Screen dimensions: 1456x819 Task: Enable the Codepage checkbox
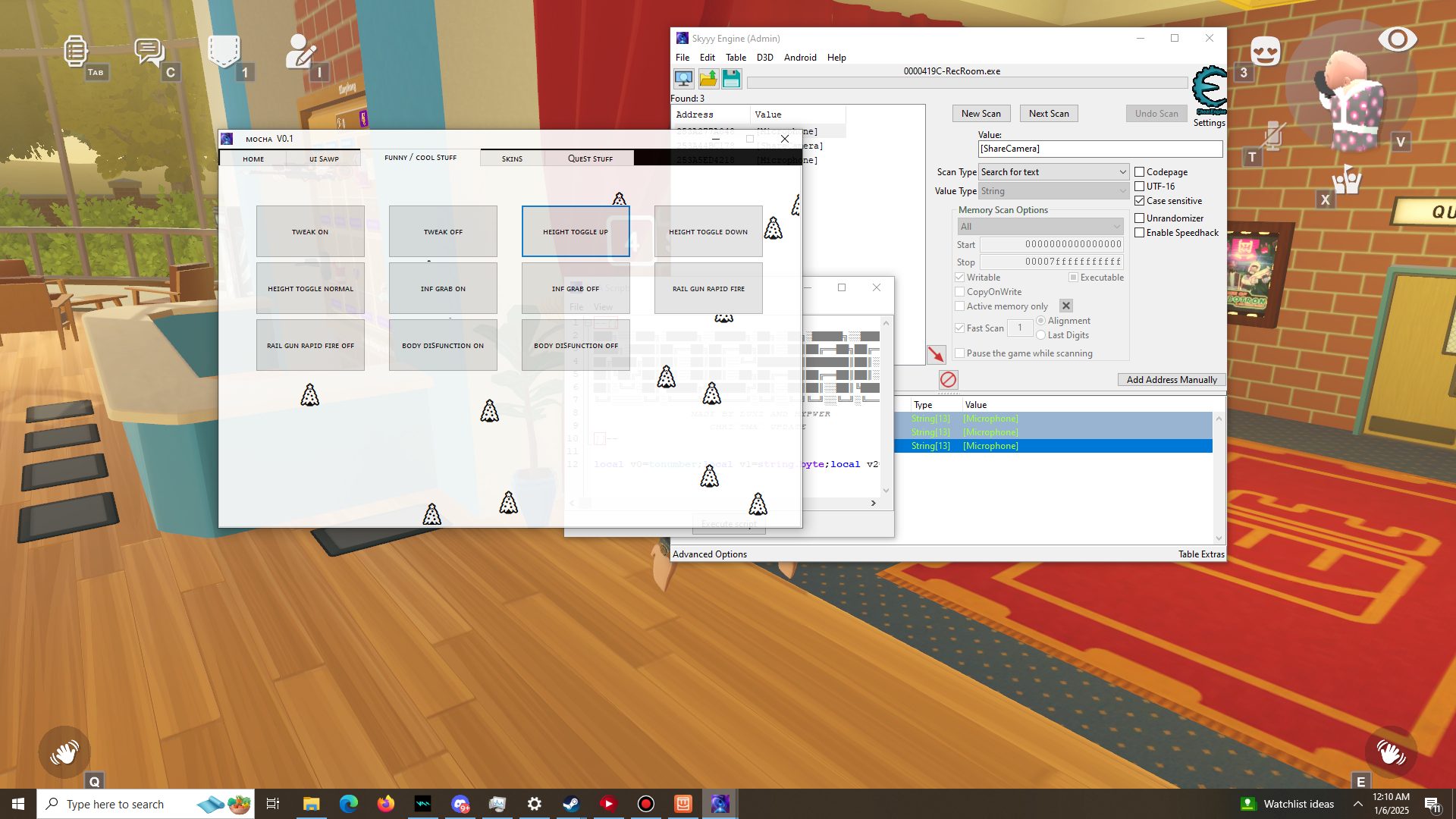coord(1139,172)
